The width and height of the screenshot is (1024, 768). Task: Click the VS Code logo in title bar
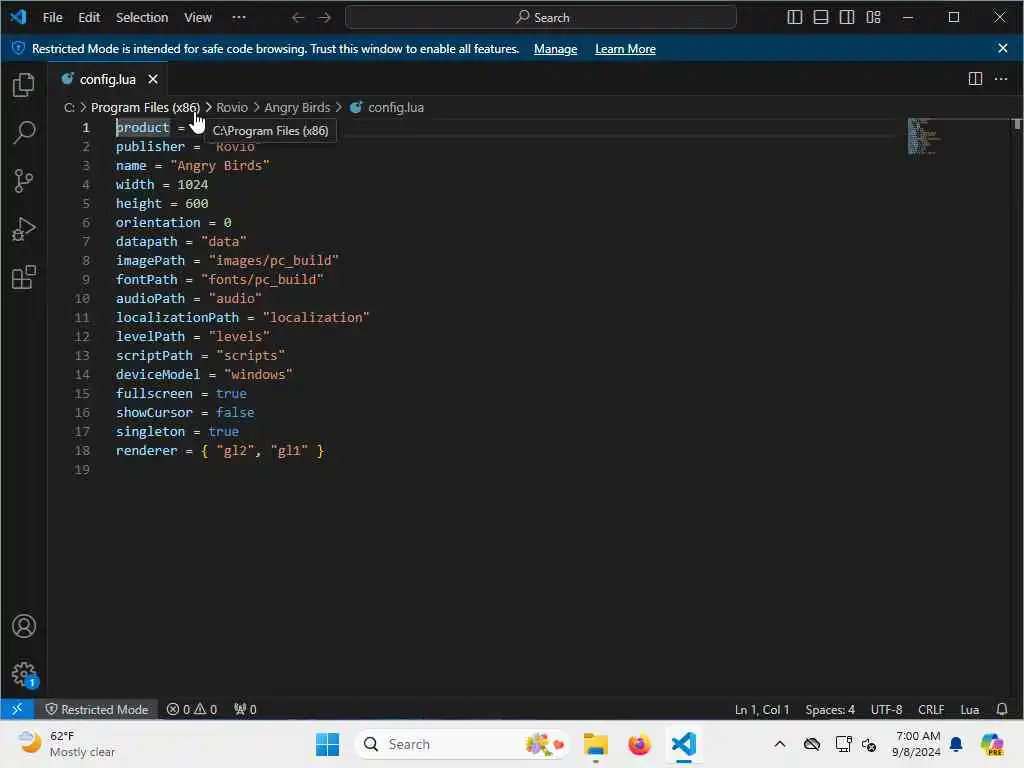18,17
